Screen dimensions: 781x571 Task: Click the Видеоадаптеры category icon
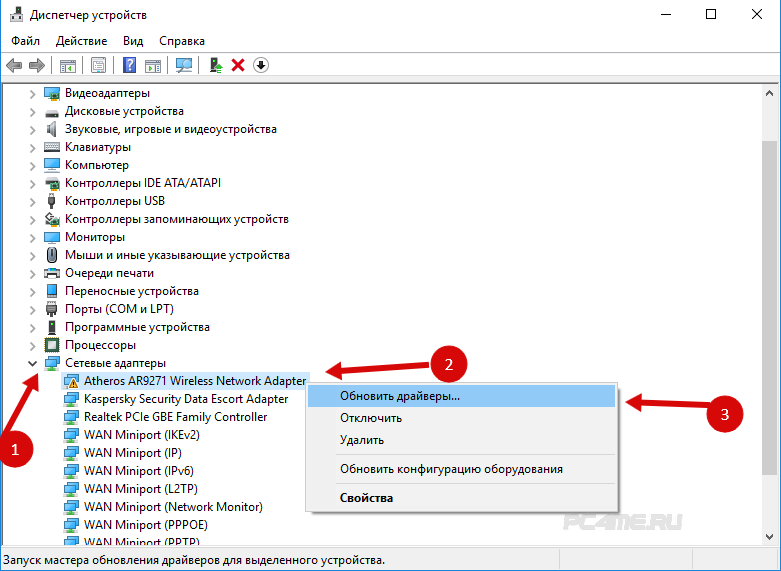click(x=52, y=93)
